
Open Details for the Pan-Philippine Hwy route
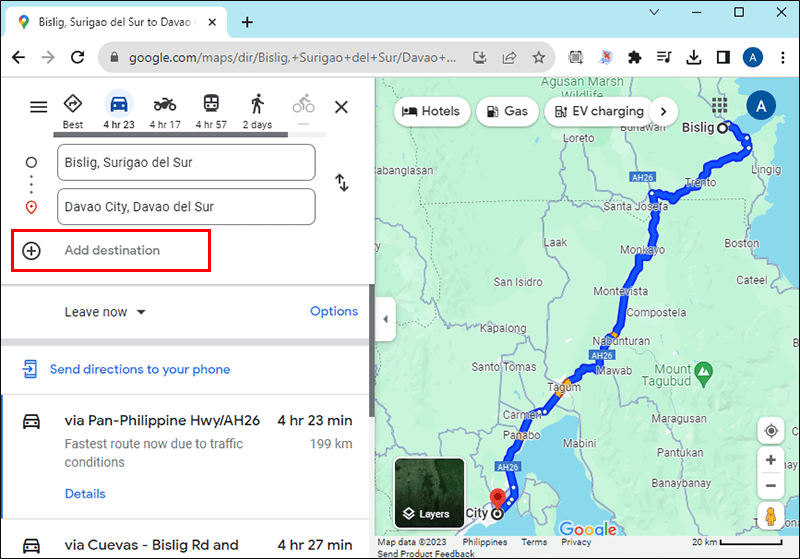(x=85, y=494)
